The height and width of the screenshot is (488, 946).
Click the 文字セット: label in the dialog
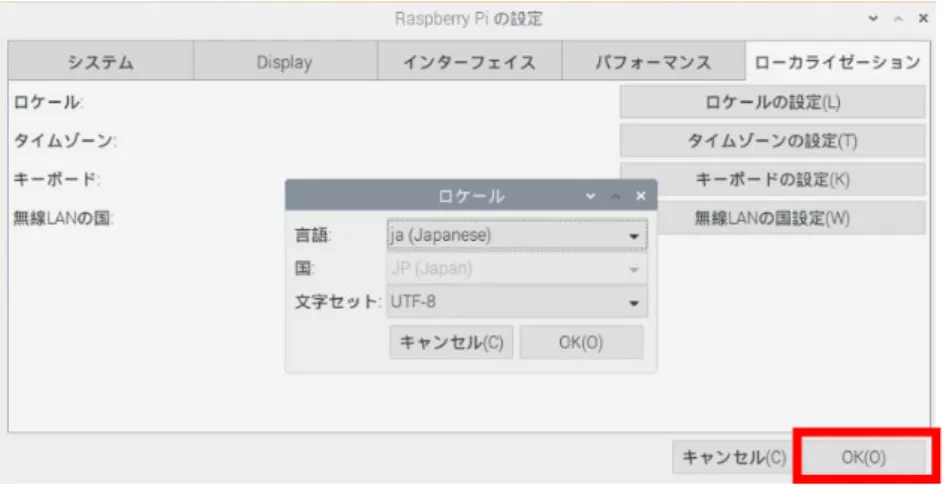(x=338, y=302)
